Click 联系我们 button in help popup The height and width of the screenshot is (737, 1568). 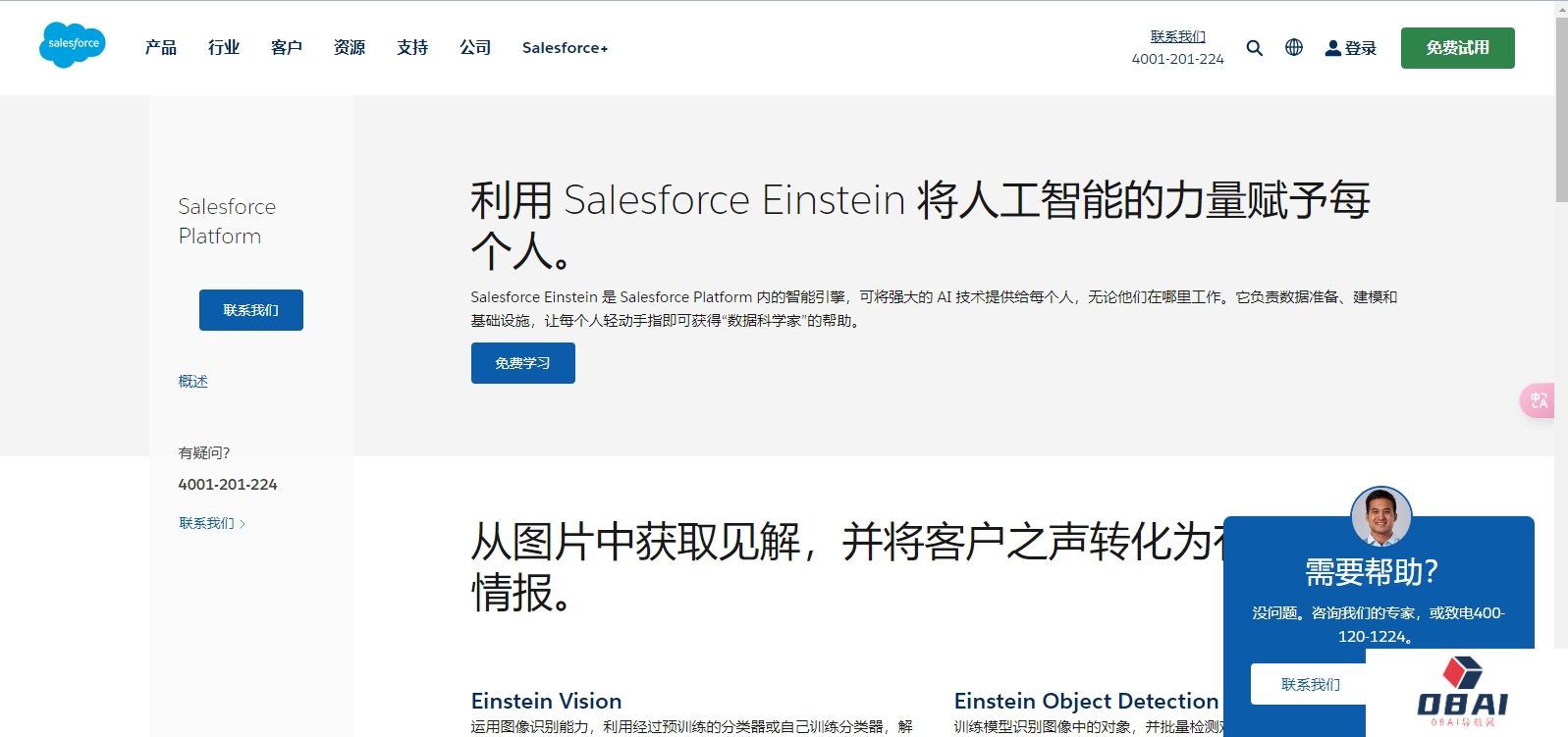(x=1310, y=684)
